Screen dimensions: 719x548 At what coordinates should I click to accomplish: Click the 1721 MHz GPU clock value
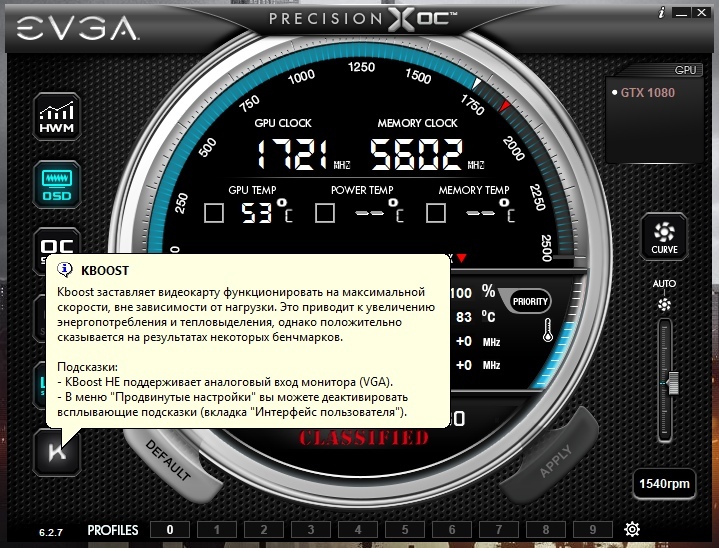click(293, 154)
